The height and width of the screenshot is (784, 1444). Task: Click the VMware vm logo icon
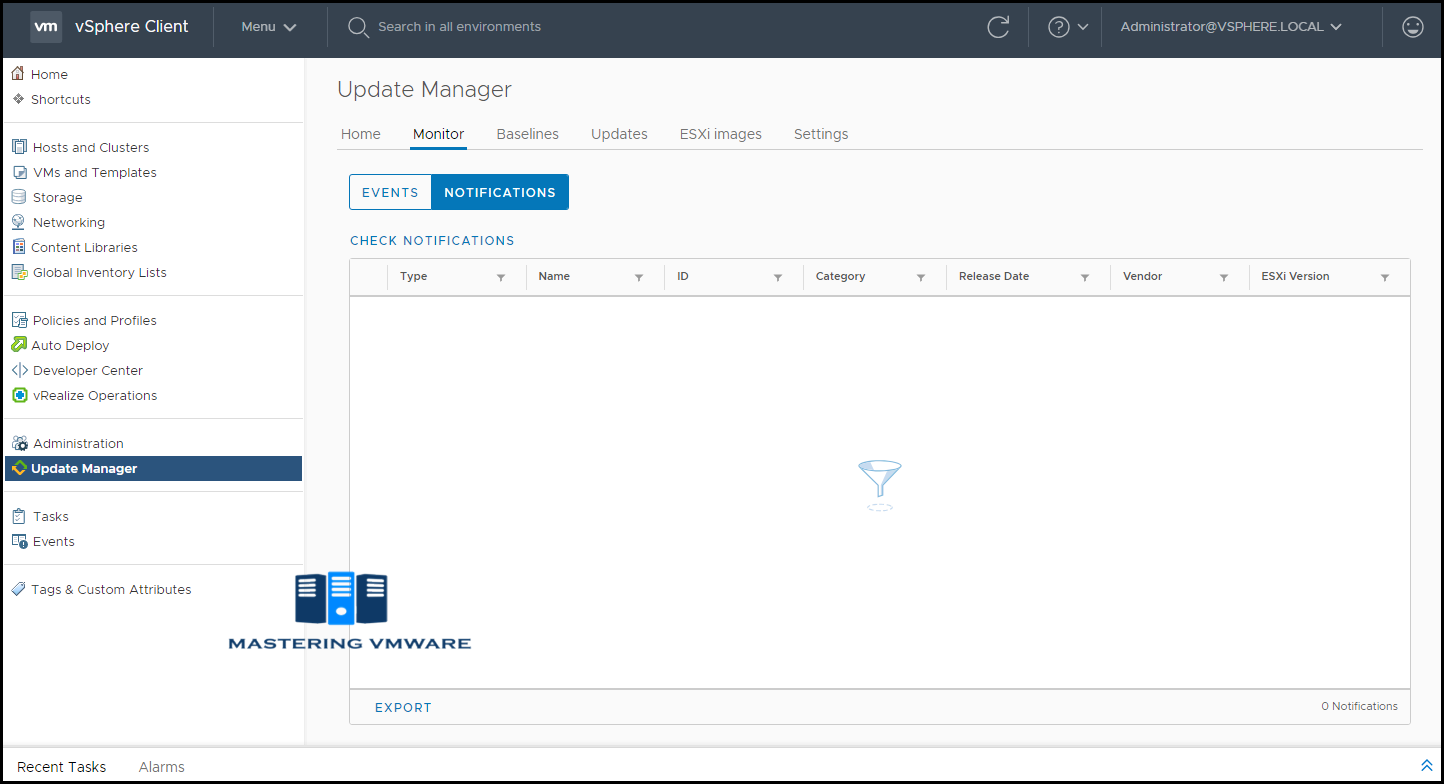47,27
